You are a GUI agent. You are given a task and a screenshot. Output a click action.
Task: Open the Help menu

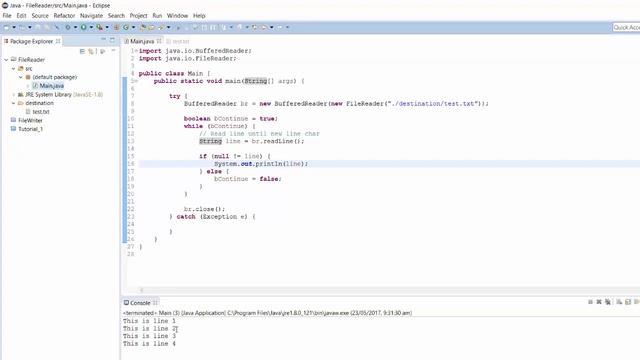(x=199, y=16)
